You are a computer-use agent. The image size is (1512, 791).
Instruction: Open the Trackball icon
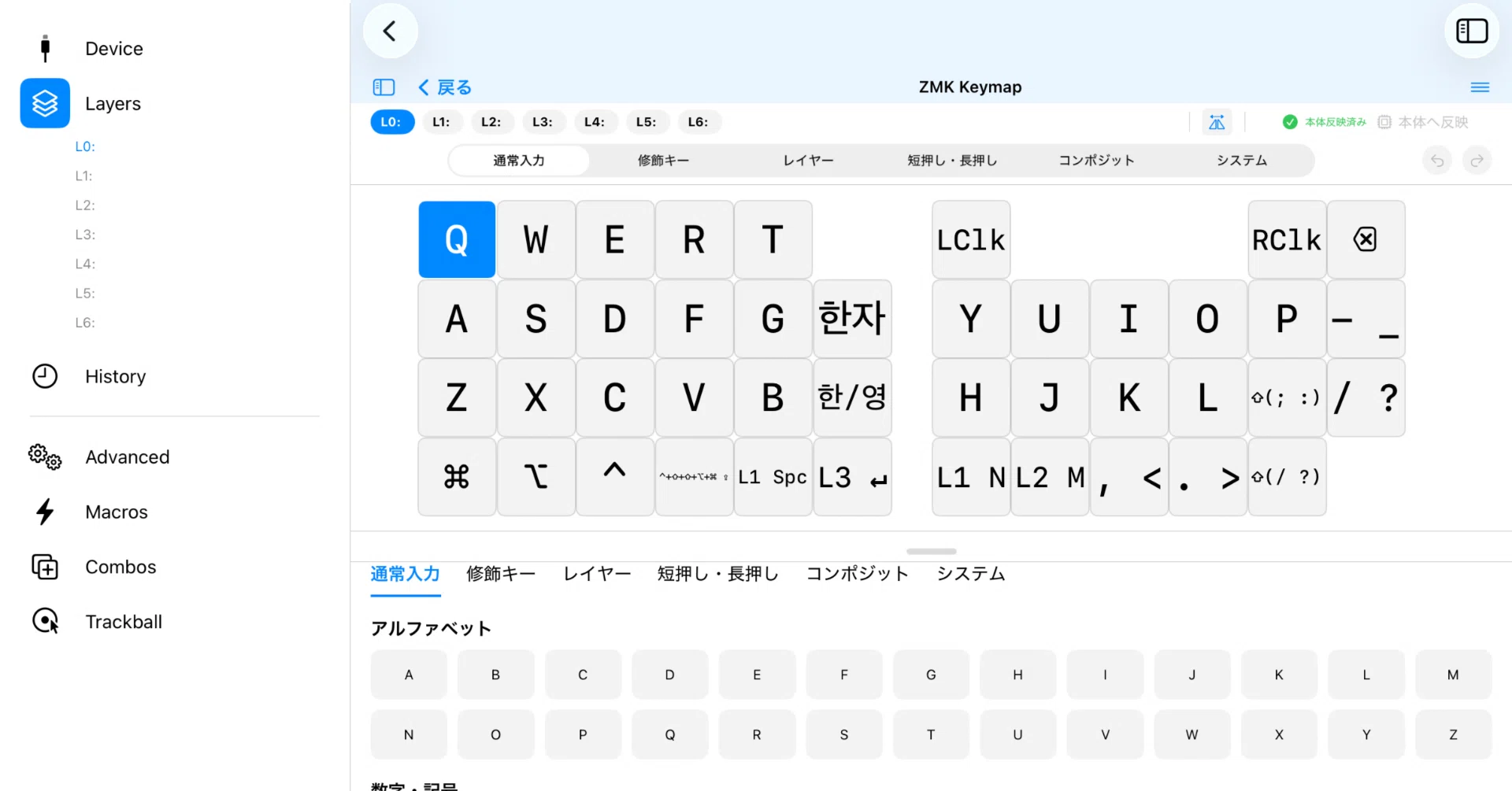tap(45, 622)
